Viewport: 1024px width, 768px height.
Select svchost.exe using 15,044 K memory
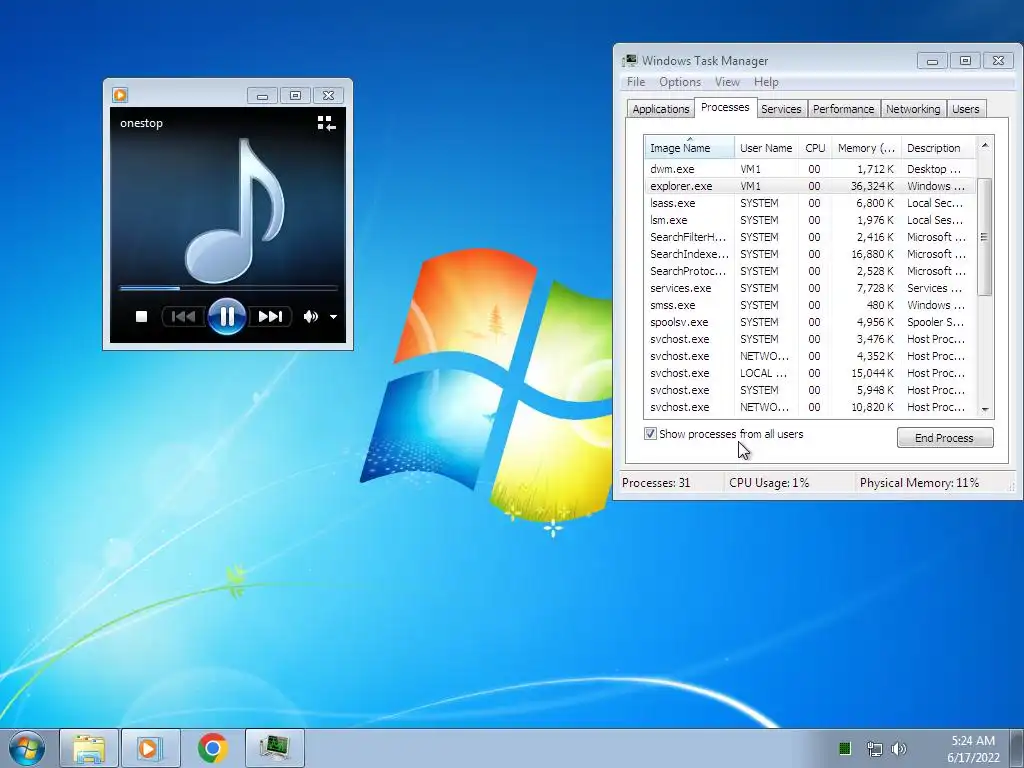[x=810, y=372]
